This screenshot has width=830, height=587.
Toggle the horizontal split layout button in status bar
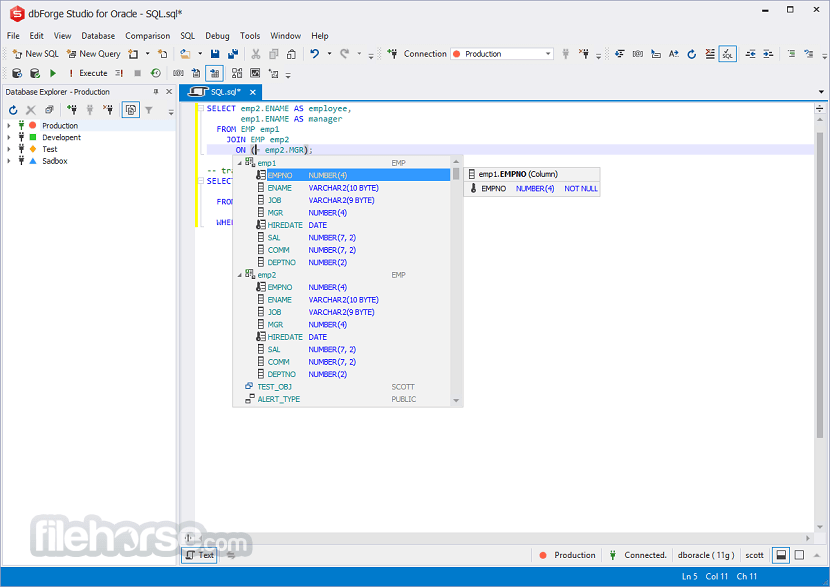(x=781, y=555)
